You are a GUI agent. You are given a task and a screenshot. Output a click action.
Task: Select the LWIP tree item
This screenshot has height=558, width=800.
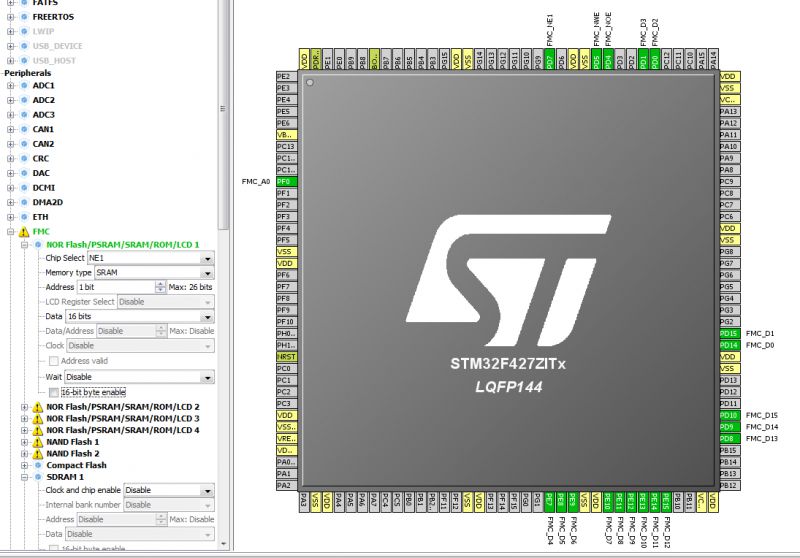[43, 31]
